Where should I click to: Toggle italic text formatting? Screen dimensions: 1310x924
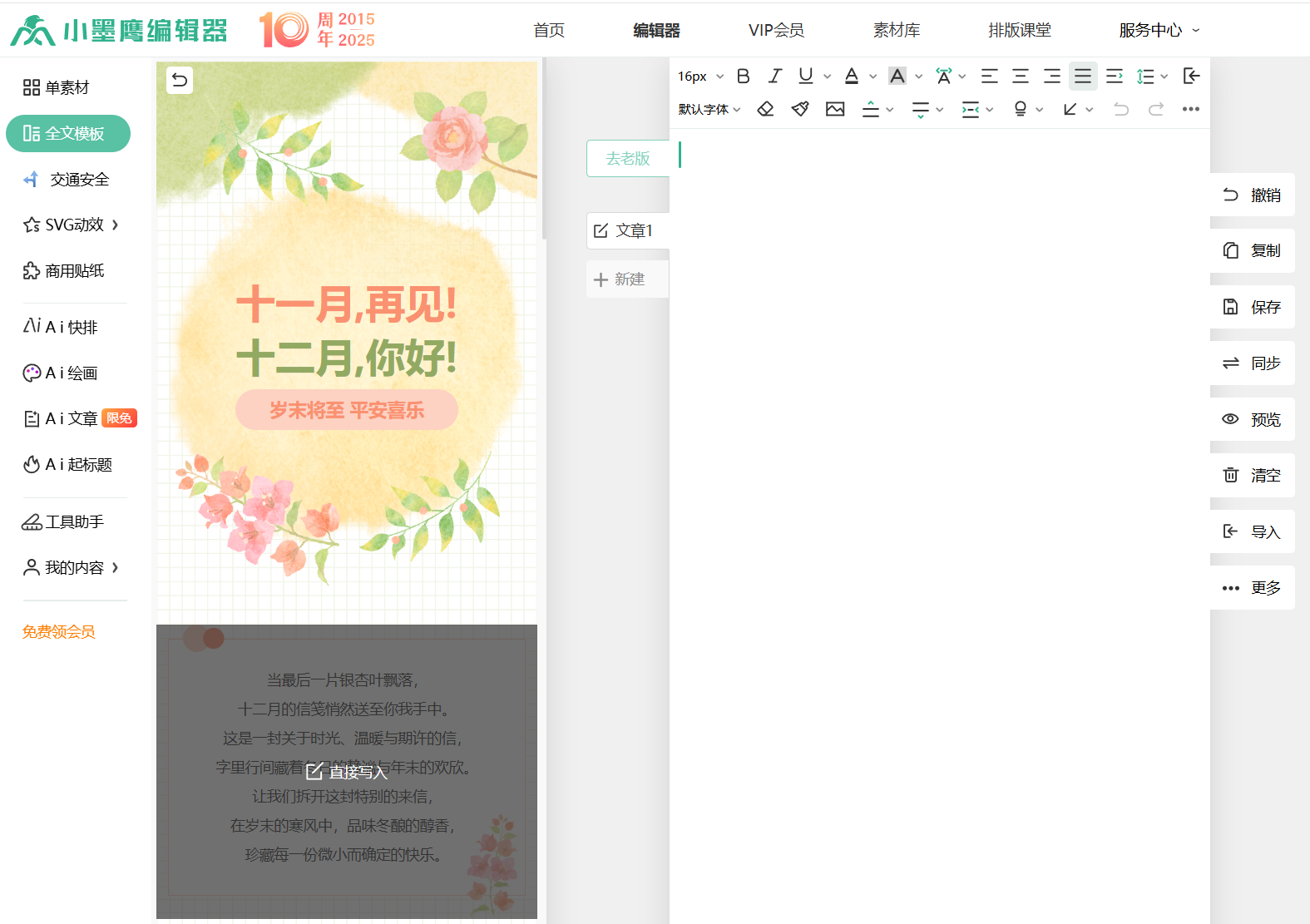pos(774,77)
